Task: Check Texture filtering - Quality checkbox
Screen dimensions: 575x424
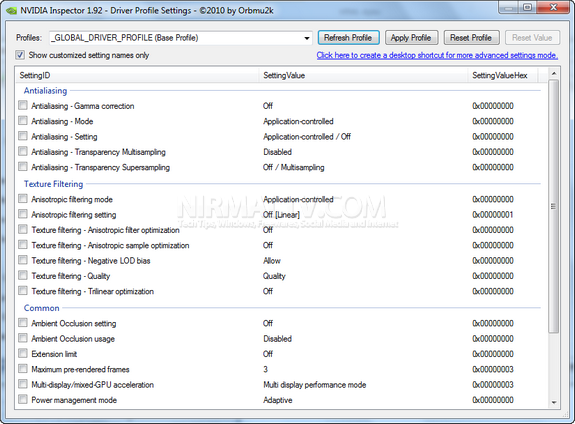Action: coord(23,275)
